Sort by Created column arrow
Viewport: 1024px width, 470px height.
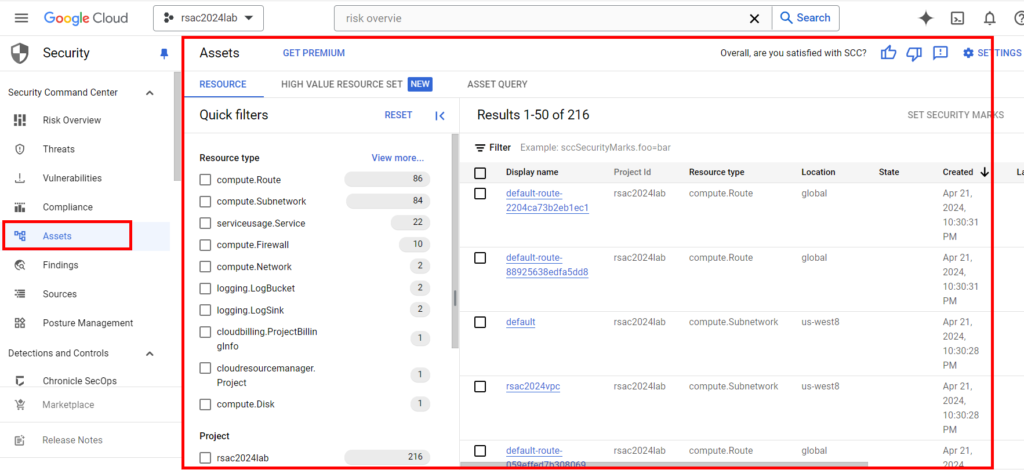[984, 172]
